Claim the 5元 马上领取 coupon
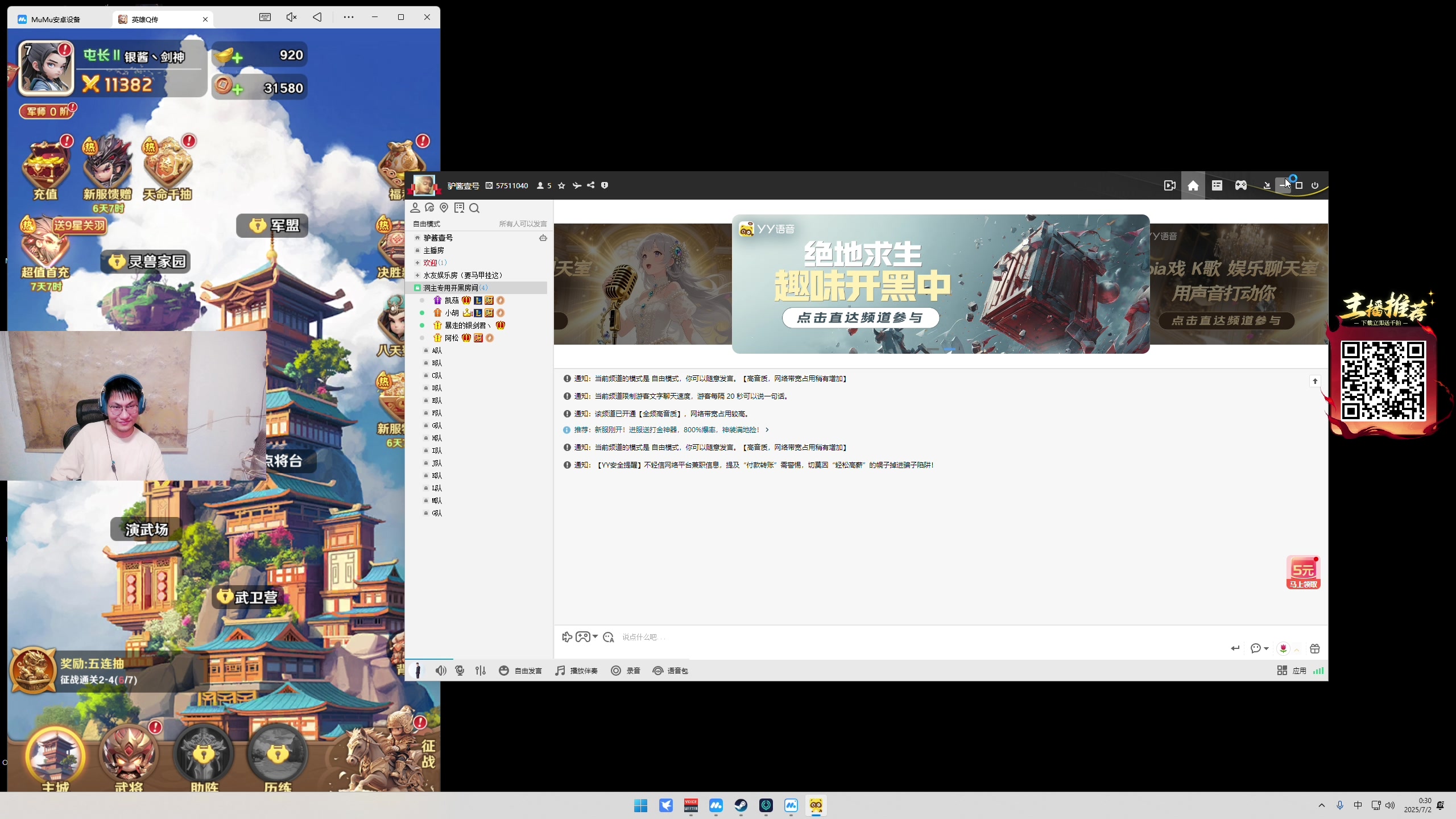 (x=1303, y=573)
